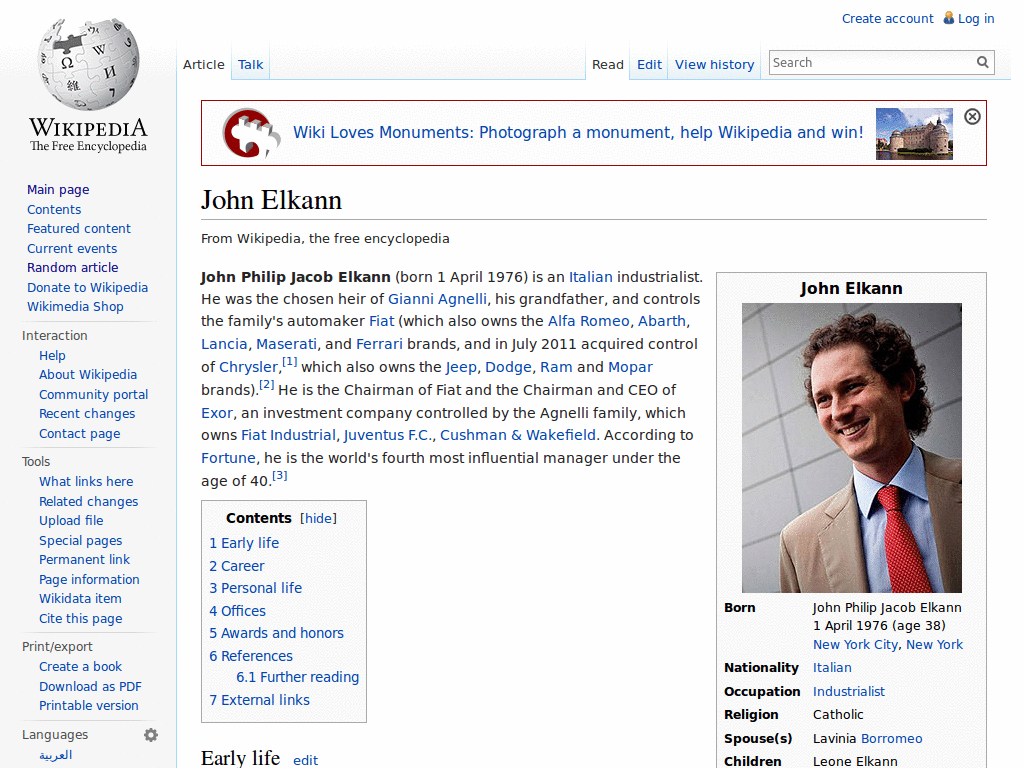Open What links here tool
The height and width of the screenshot is (768, 1024).
(86, 481)
